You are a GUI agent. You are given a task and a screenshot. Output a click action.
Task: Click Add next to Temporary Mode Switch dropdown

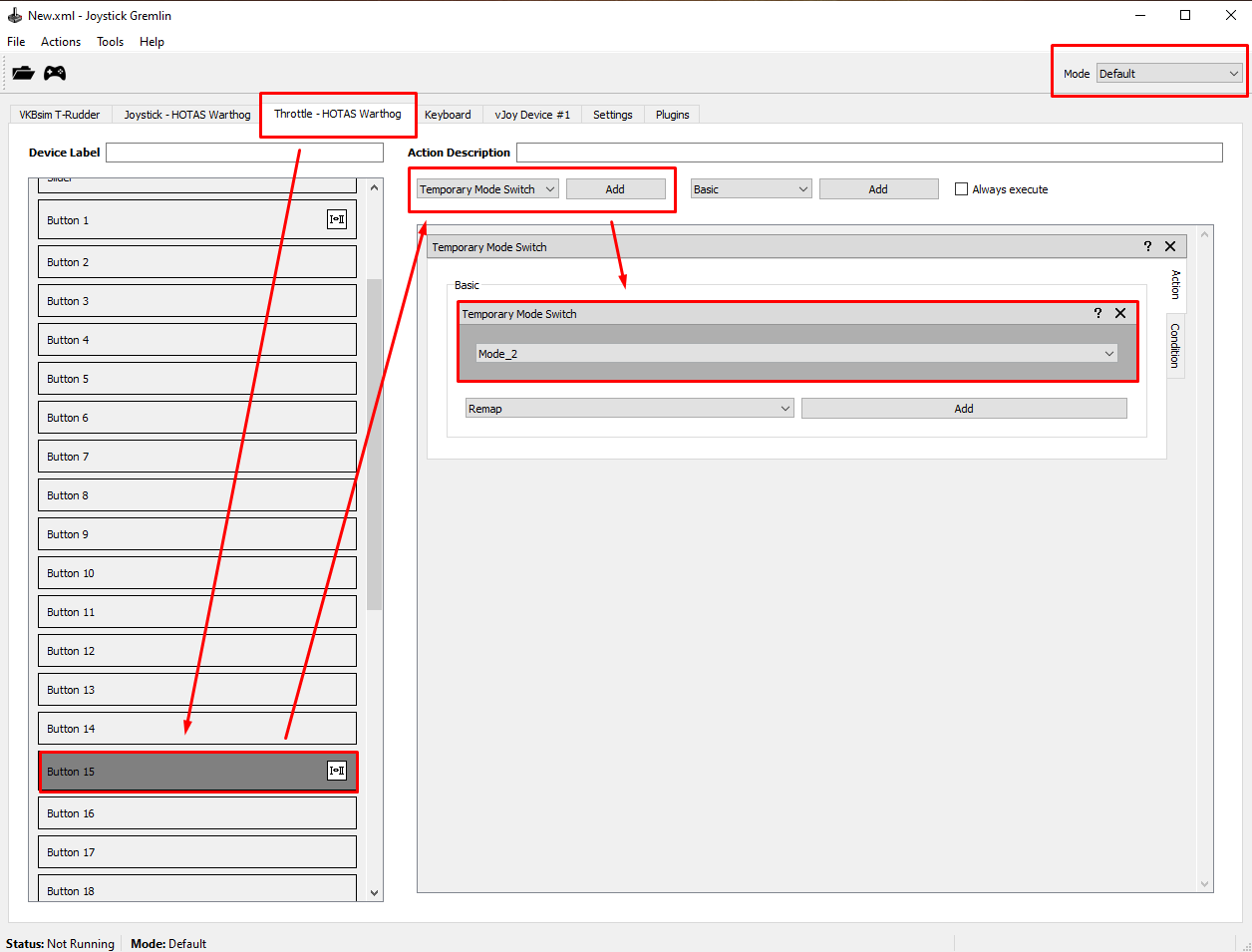pos(615,189)
